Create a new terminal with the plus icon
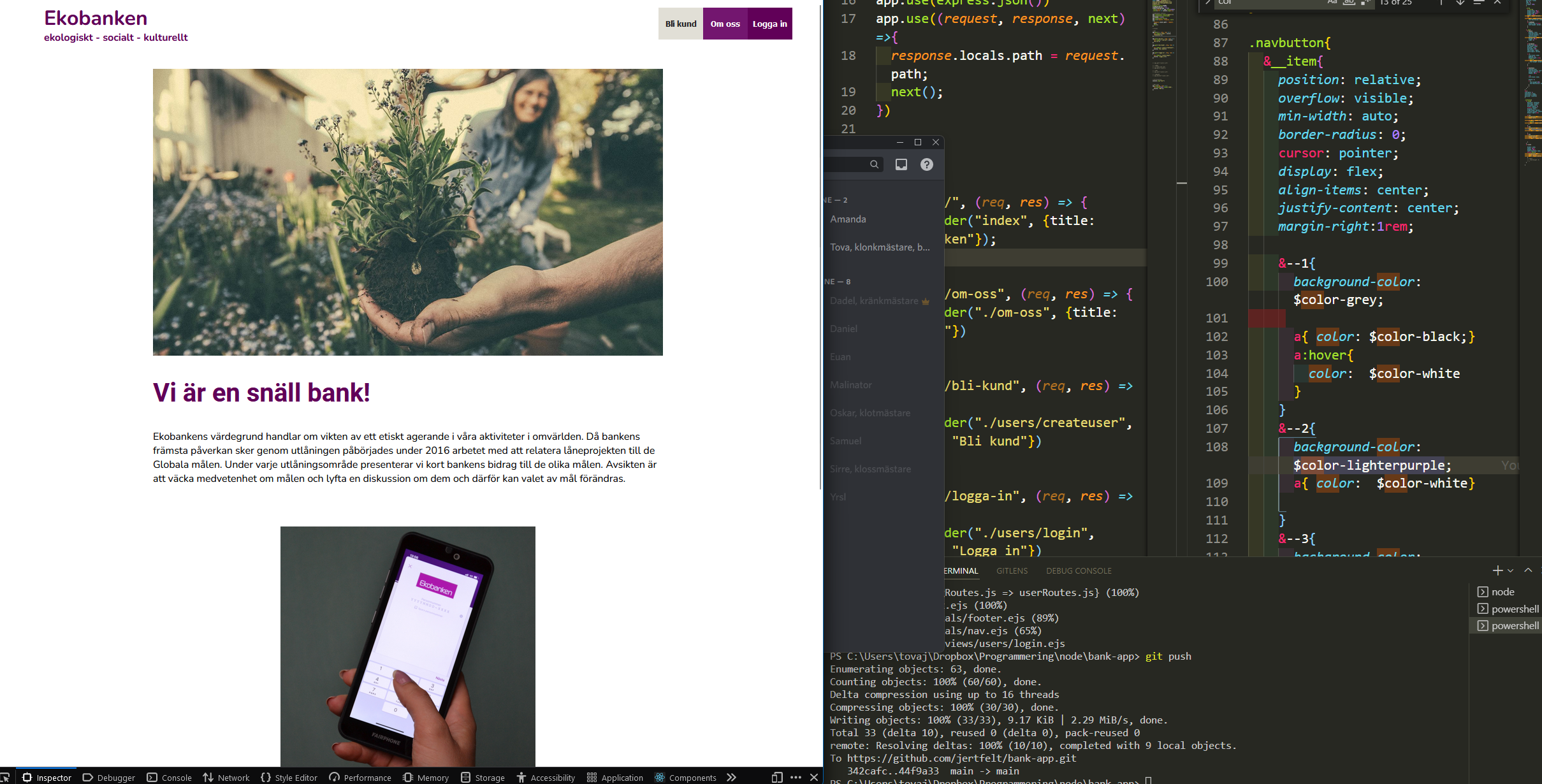The image size is (1542, 784). point(1498,570)
